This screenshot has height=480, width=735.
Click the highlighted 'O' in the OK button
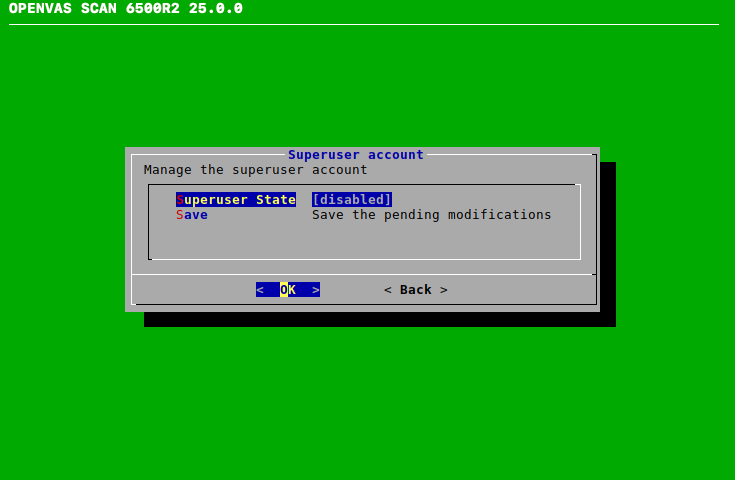[x=284, y=290]
